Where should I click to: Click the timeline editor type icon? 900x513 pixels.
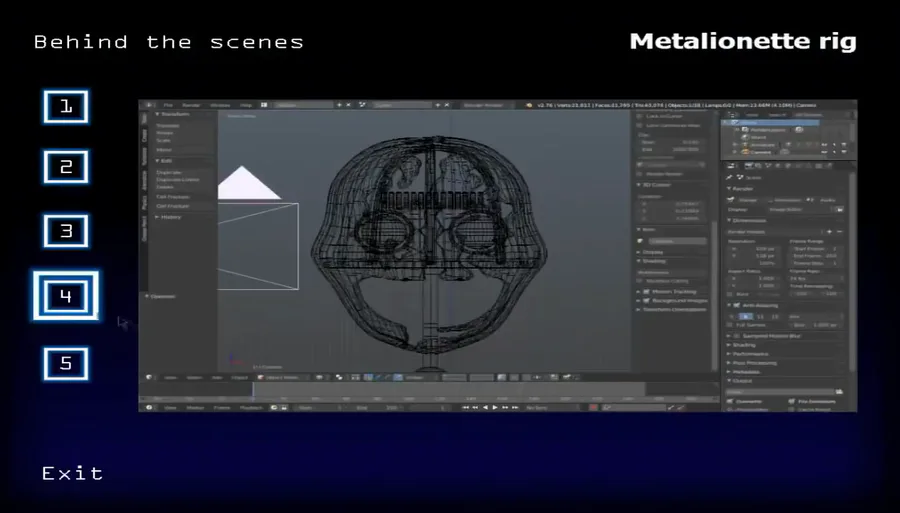(150, 407)
